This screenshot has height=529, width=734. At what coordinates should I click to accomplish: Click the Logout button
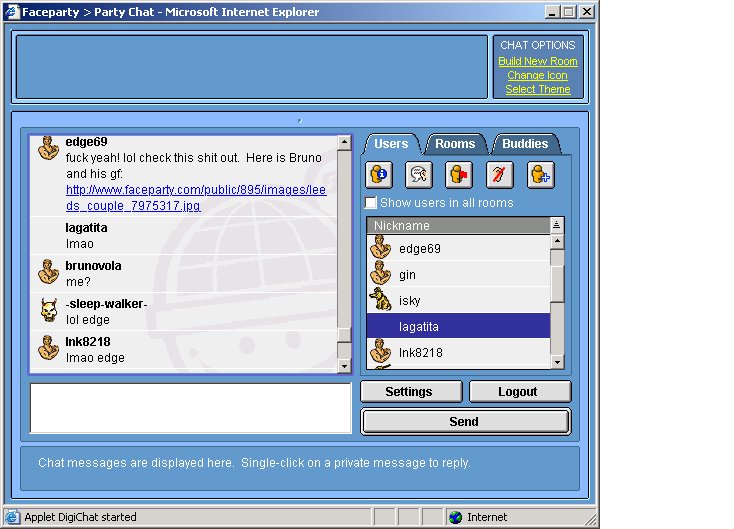tap(520, 391)
